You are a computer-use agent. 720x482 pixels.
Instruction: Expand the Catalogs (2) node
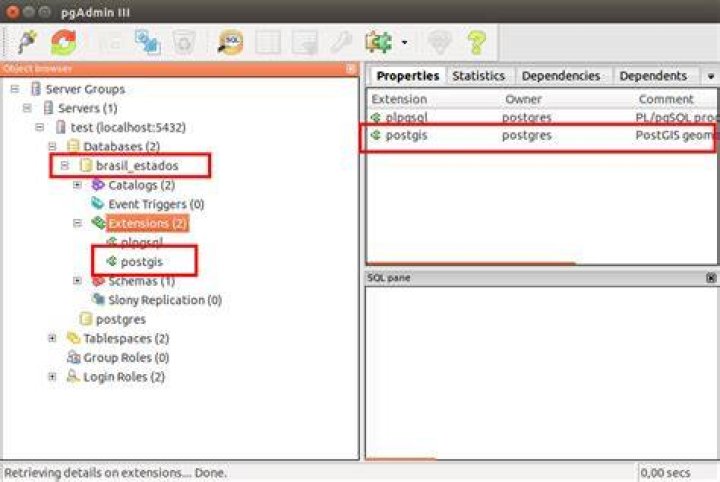[x=77, y=185]
